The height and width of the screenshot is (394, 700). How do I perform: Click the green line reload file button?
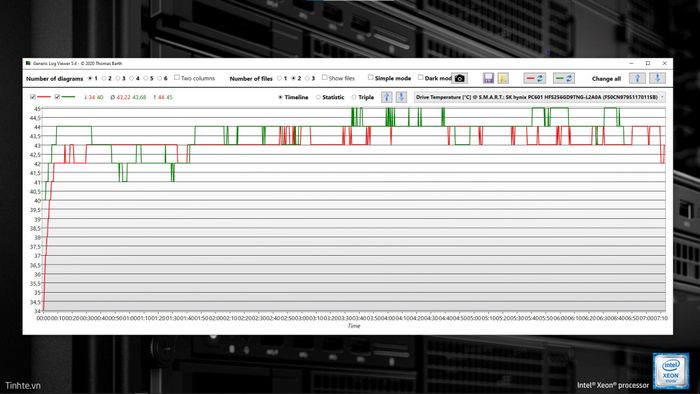pos(564,79)
